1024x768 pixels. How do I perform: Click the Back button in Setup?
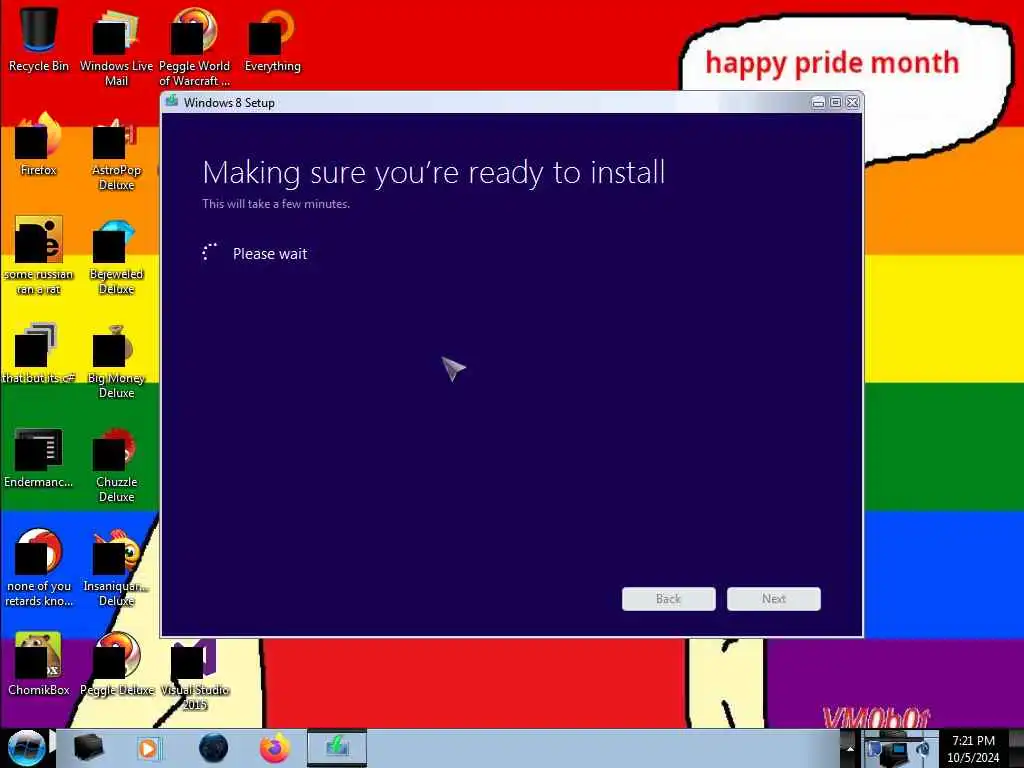(669, 599)
